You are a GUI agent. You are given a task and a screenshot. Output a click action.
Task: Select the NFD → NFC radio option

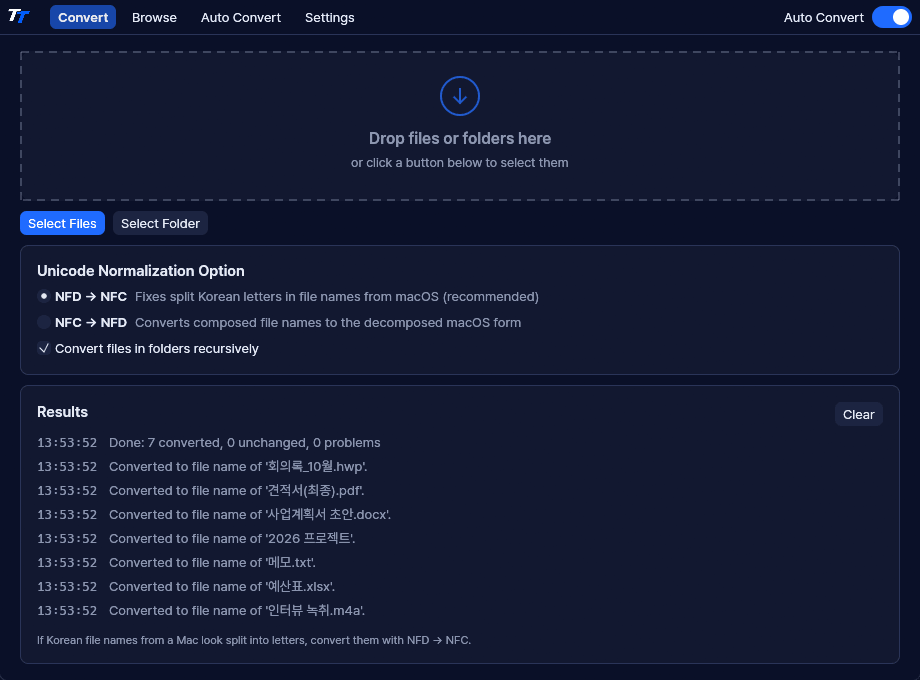click(43, 296)
